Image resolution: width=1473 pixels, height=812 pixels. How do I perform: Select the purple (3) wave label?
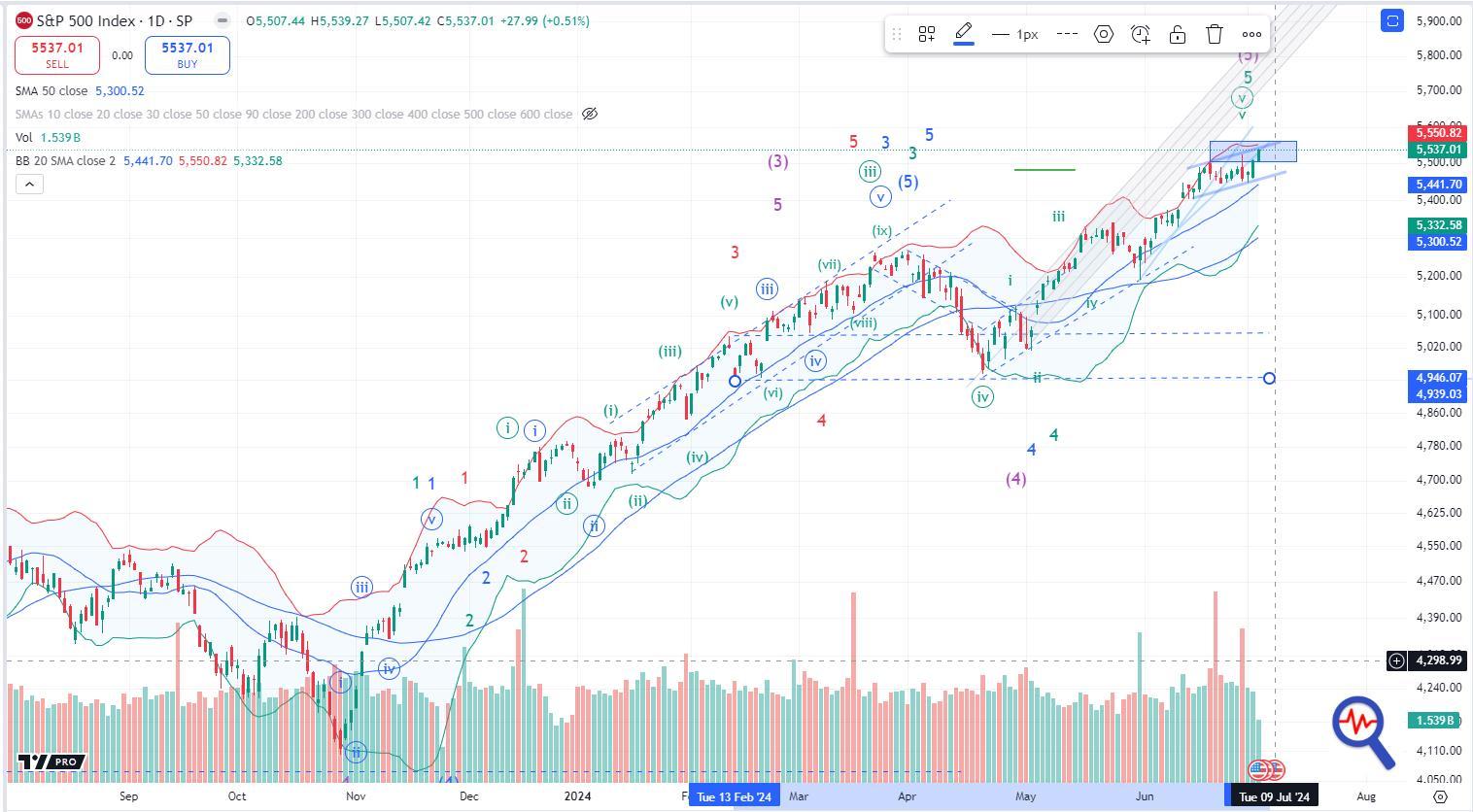(777, 161)
